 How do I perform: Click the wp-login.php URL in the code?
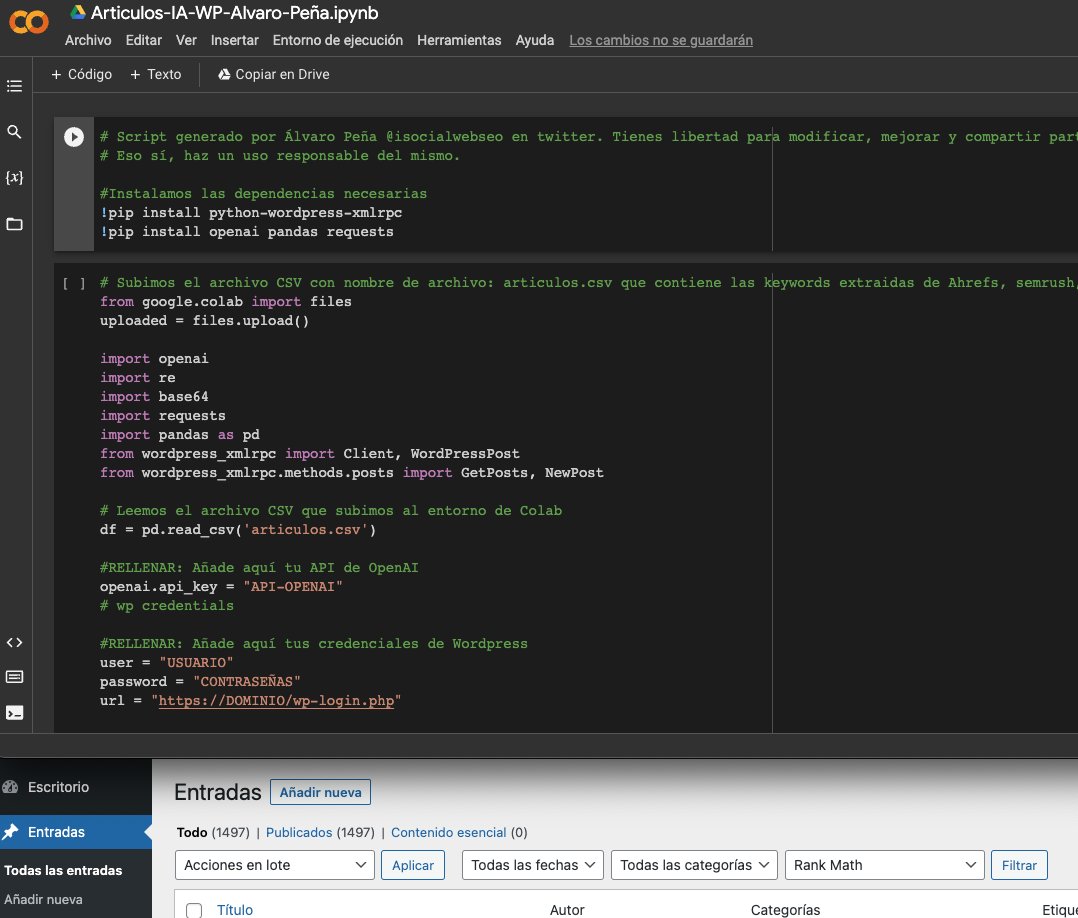pos(276,701)
